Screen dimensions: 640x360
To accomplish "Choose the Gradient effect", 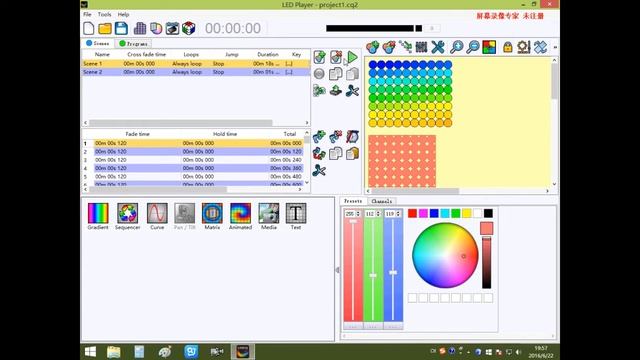I will (x=98, y=216).
